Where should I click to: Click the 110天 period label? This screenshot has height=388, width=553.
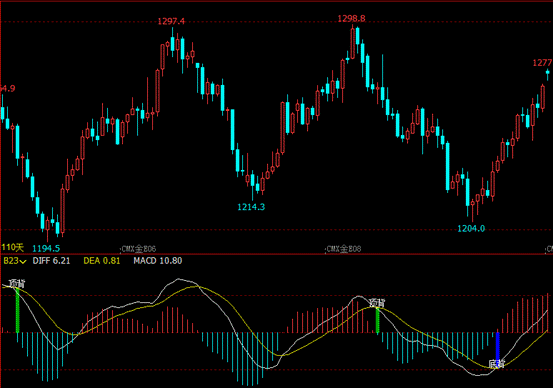[x=13, y=248]
